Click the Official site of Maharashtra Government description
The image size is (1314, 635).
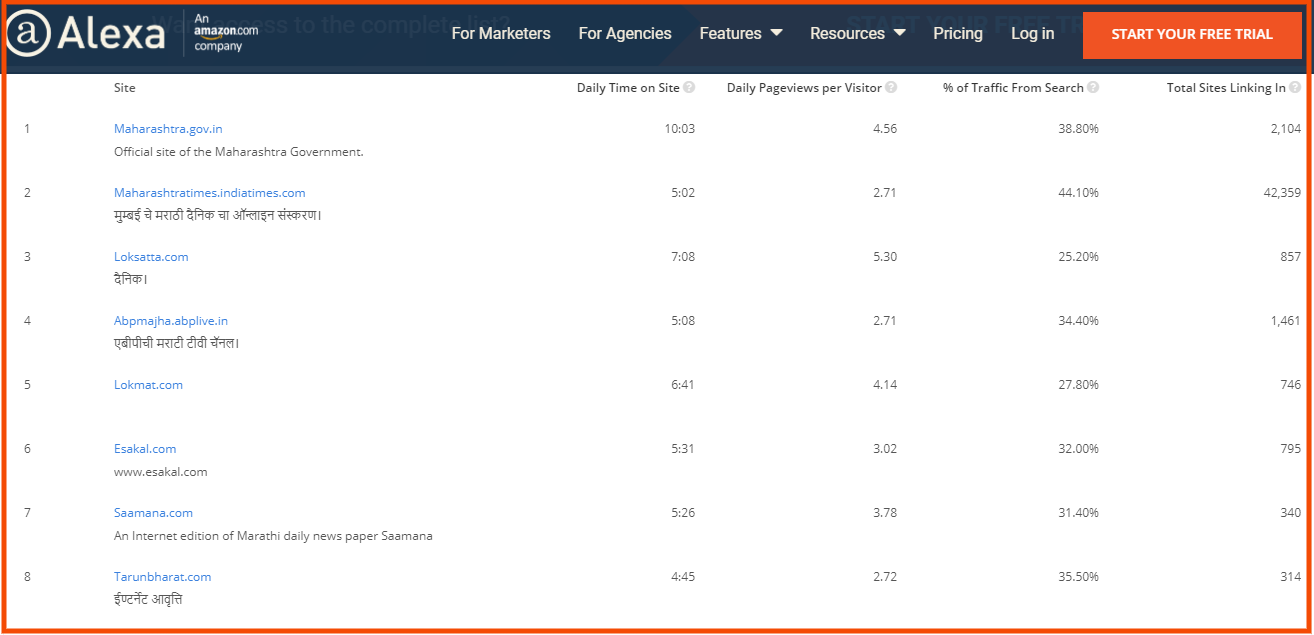(239, 152)
